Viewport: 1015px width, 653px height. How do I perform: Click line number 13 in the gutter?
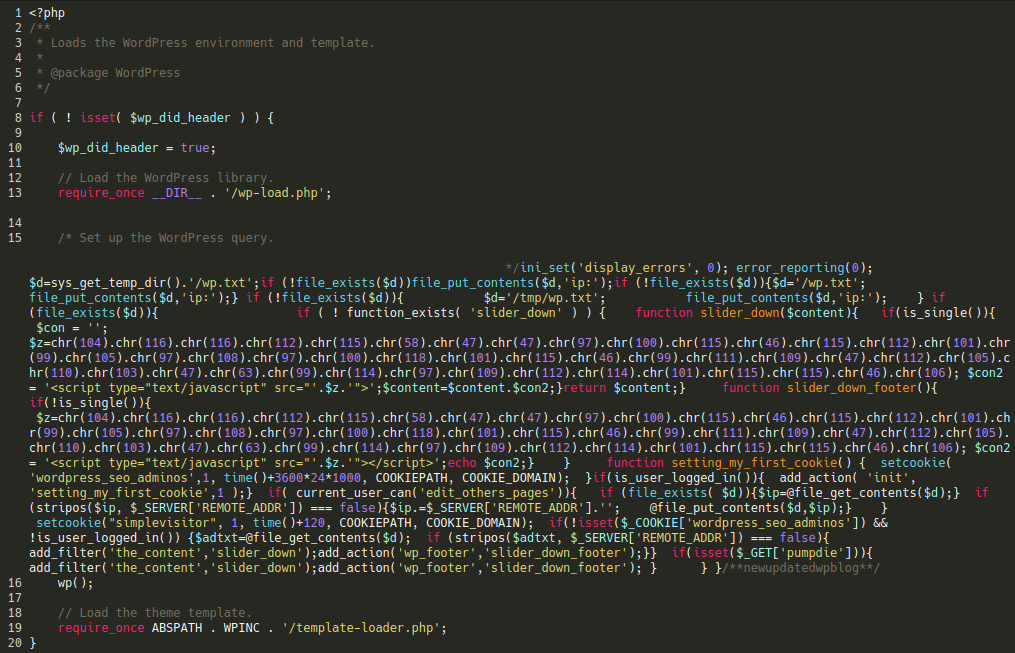tap(15, 193)
